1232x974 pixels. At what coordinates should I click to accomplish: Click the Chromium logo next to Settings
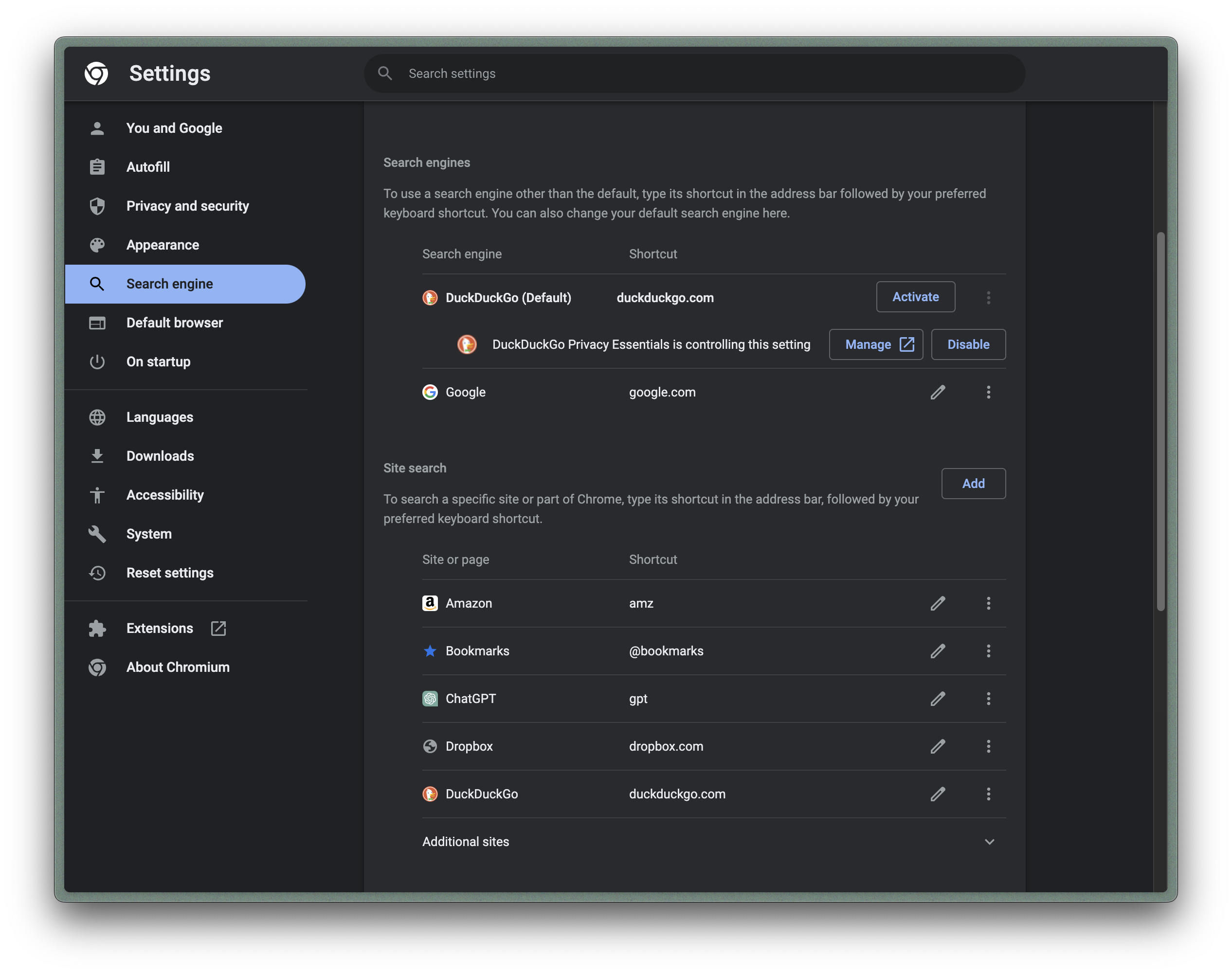96,73
